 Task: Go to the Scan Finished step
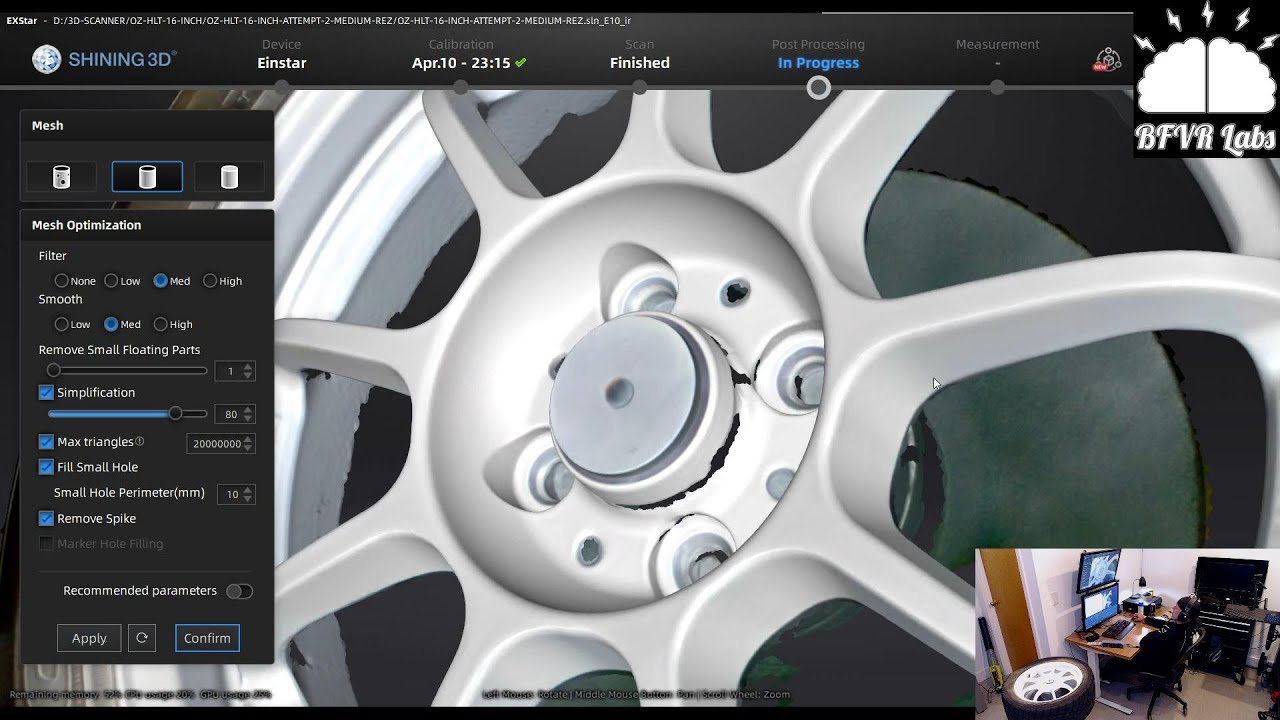click(x=640, y=54)
